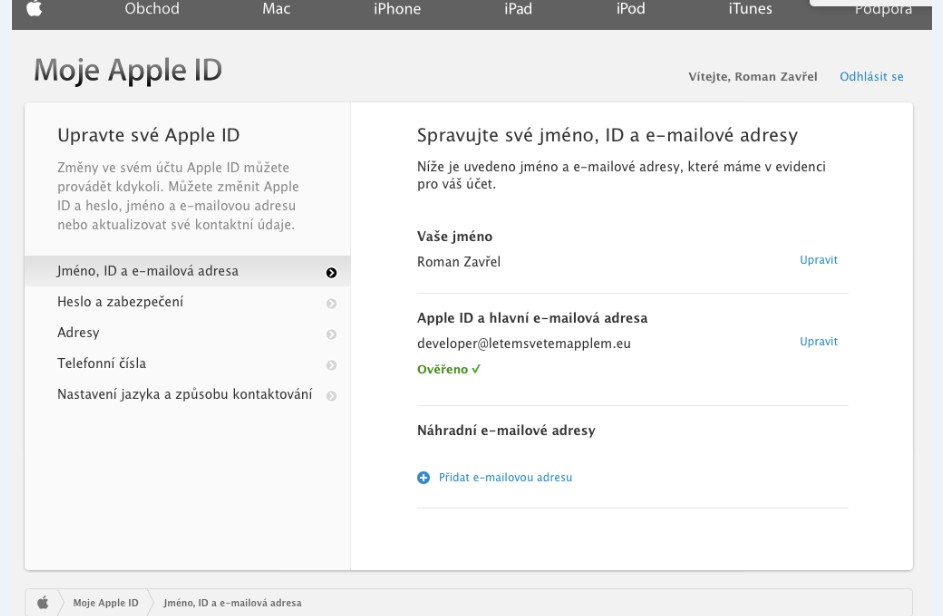Click the arrow beside Telefonní čísla

pos(331,365)
